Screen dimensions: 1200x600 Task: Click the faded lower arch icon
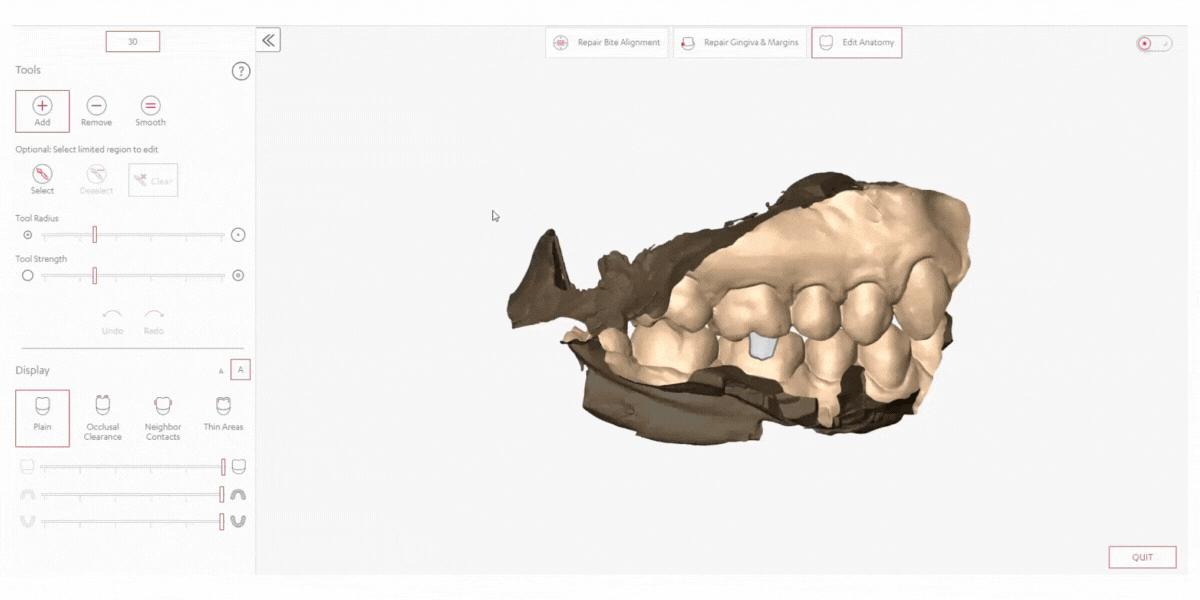(27, 521)
